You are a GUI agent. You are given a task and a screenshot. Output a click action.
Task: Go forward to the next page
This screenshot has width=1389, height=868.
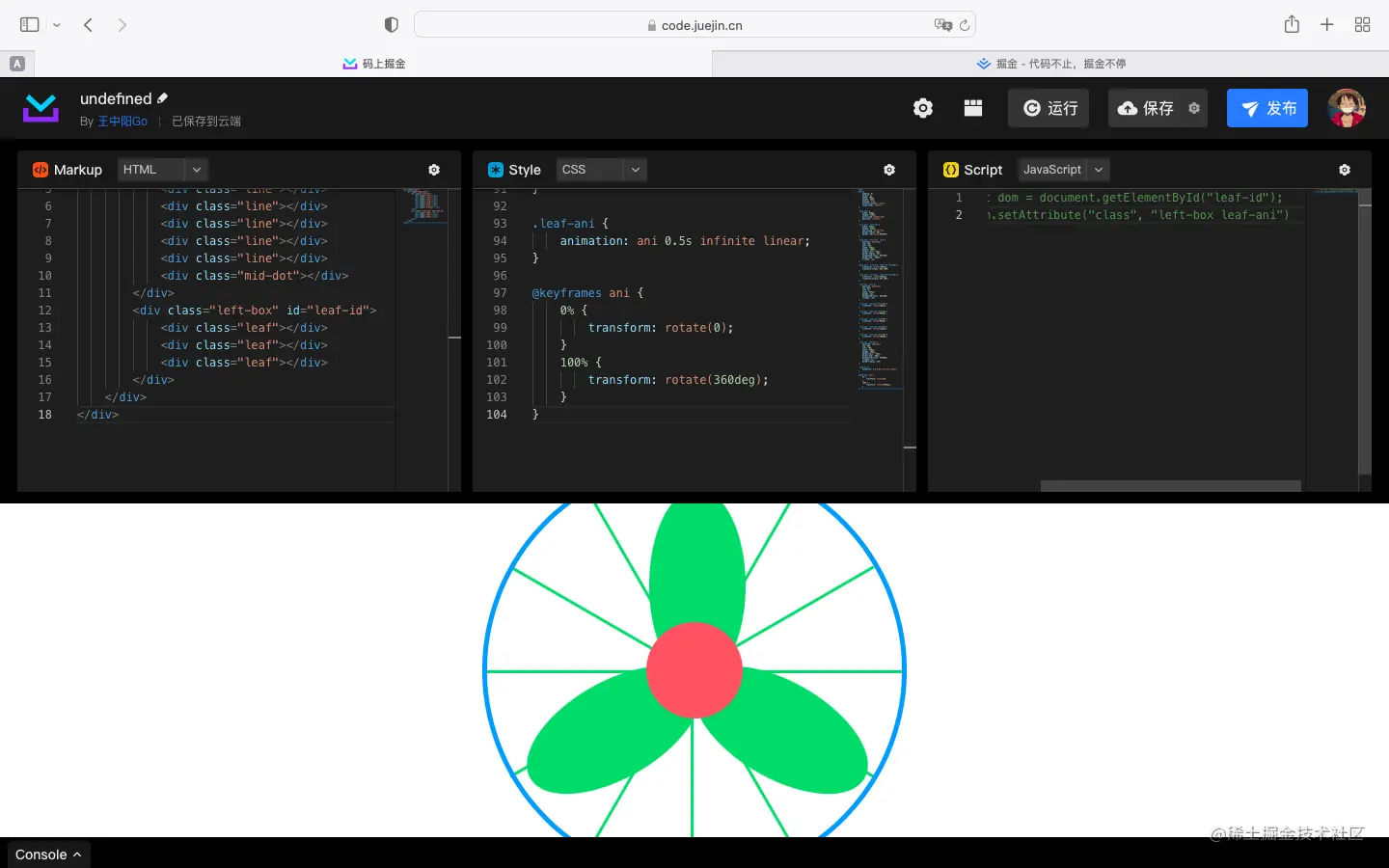click(122, 25)
